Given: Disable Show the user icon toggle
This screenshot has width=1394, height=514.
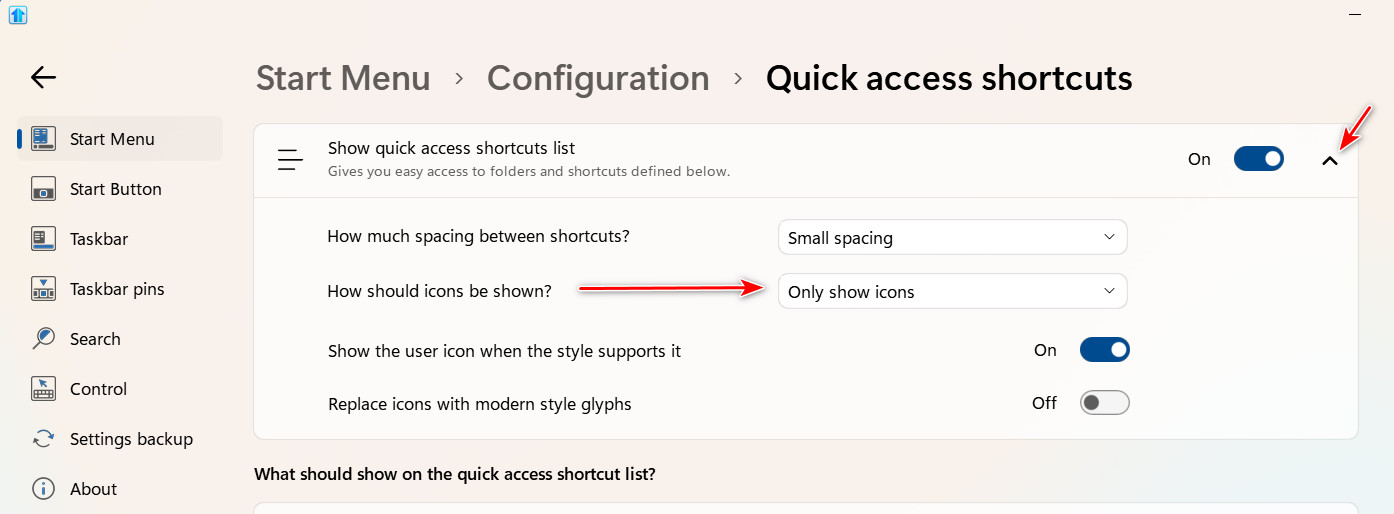Looking at the screenshot, I should click(x=1104, y=350).
